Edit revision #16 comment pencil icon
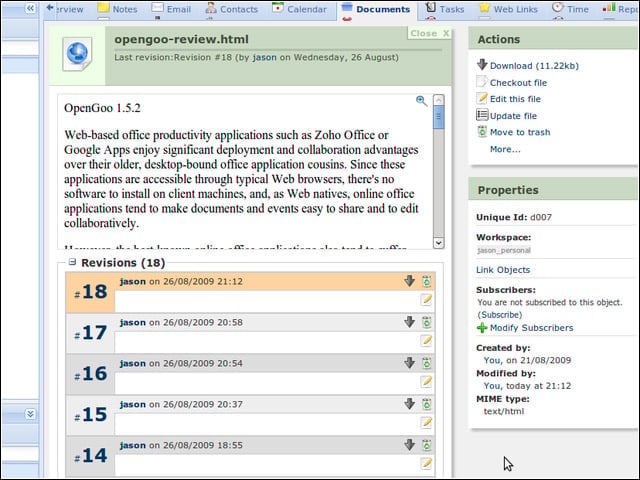The image size is (640, 480). [x=426, y=382]
